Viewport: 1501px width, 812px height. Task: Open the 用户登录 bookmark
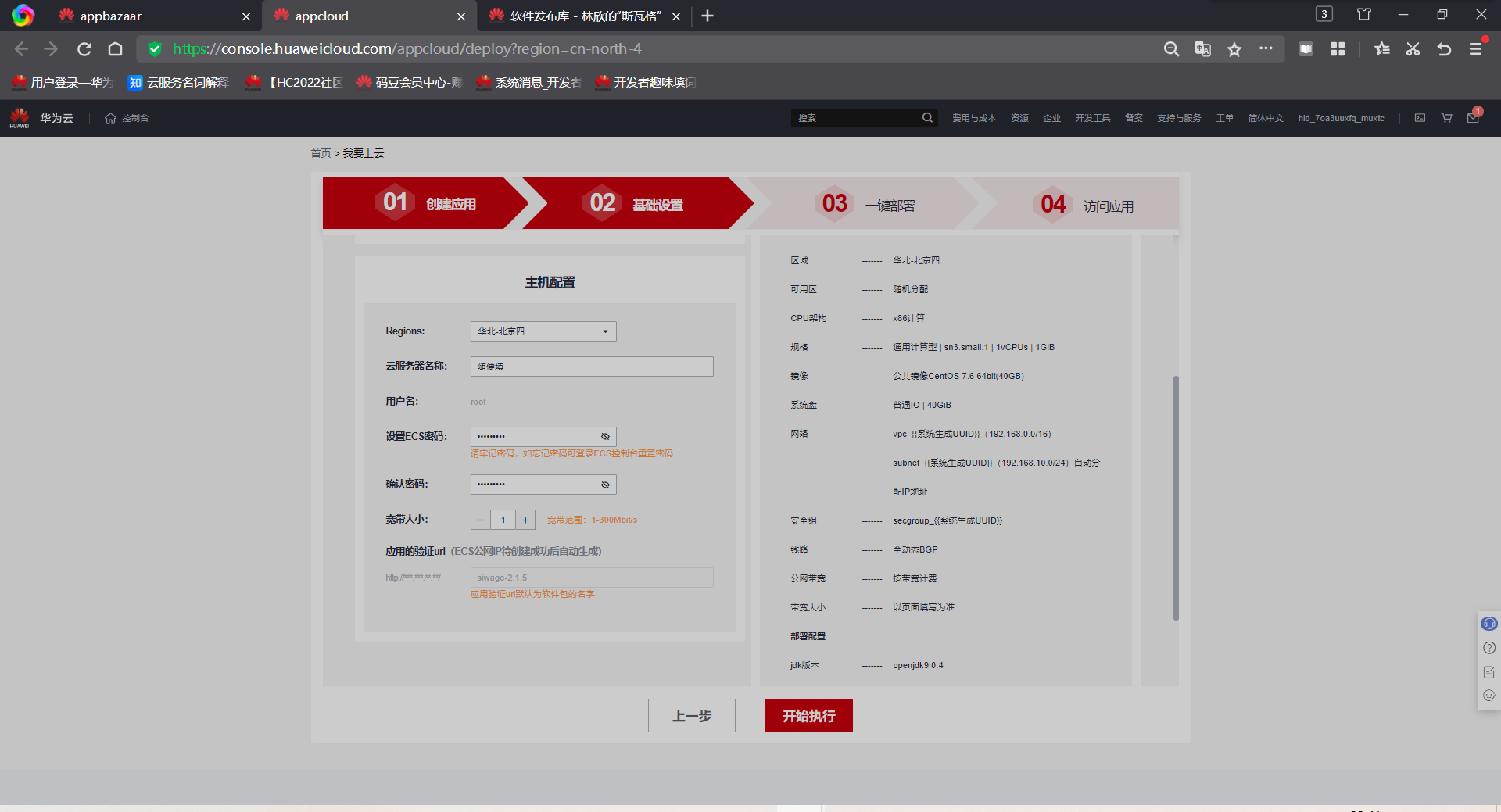click(63, 82)
